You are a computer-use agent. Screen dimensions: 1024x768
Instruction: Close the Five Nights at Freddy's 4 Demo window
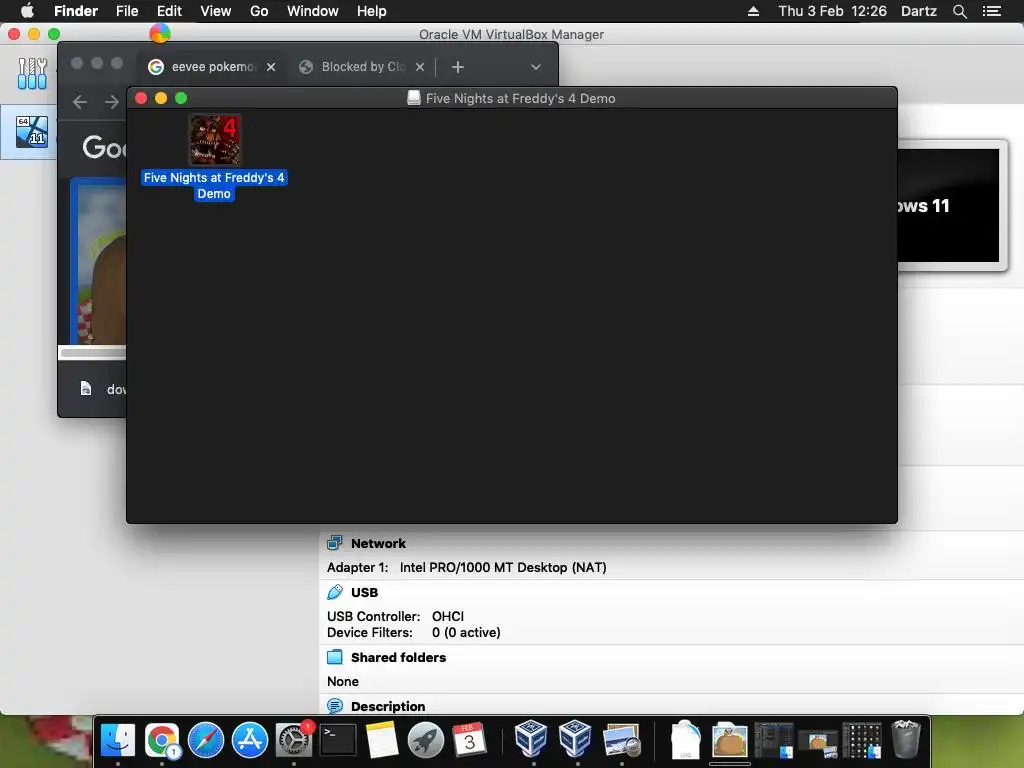140,98
